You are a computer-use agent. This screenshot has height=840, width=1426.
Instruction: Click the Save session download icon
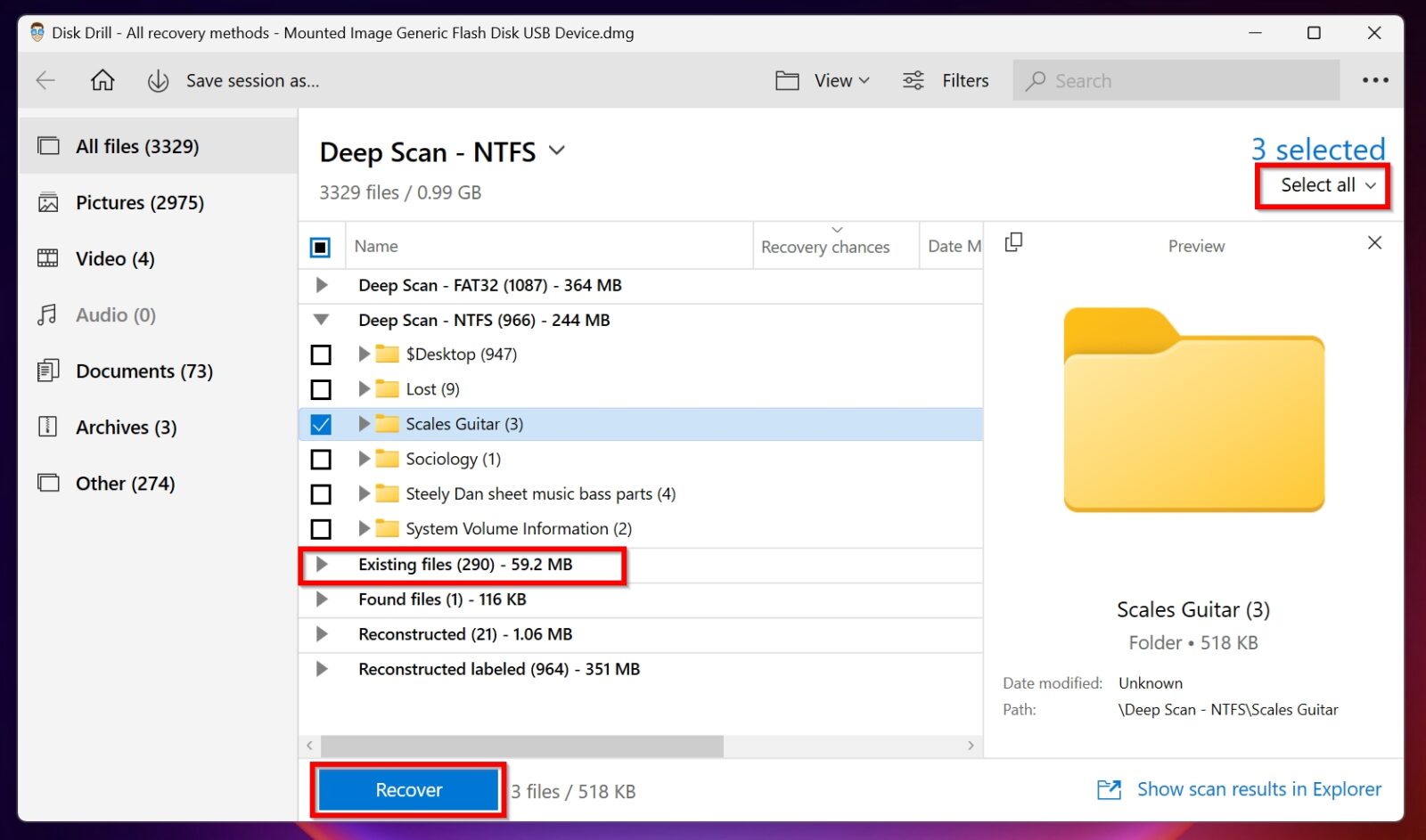pyautogui.click(x=157, y=80)
